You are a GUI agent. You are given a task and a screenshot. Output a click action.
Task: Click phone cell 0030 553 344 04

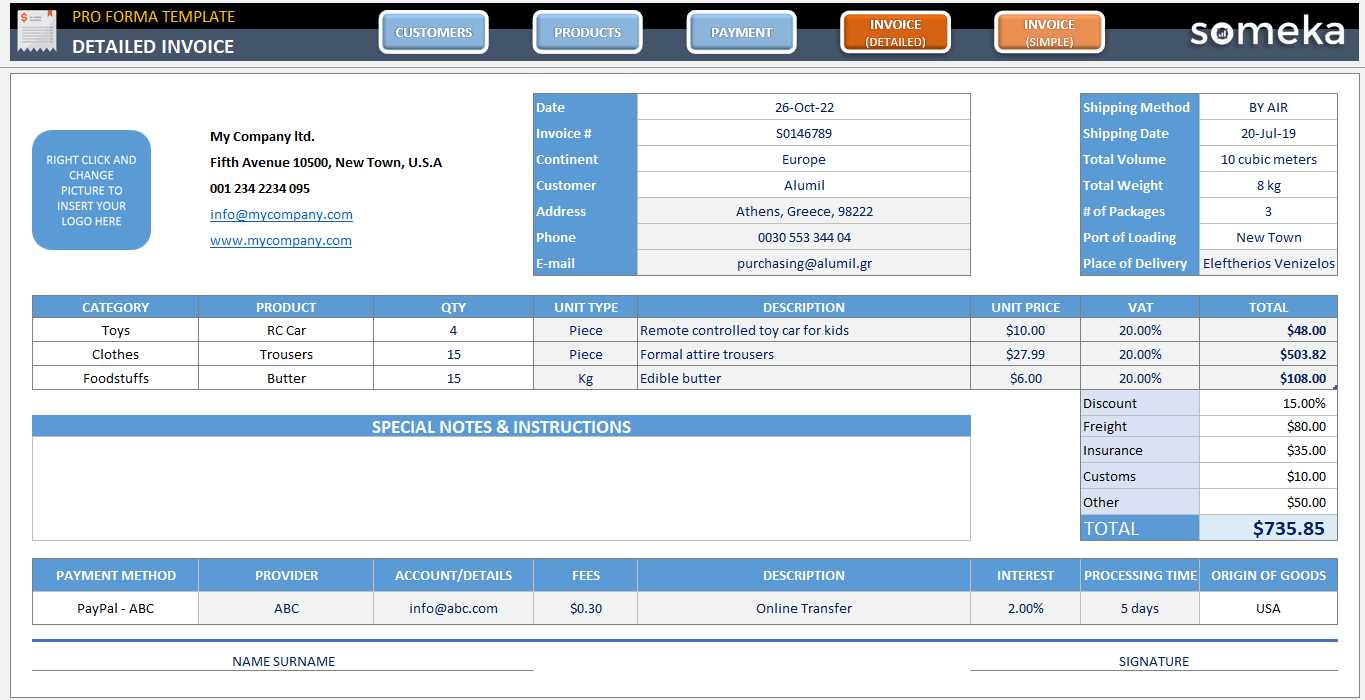[x=804, y=237]
